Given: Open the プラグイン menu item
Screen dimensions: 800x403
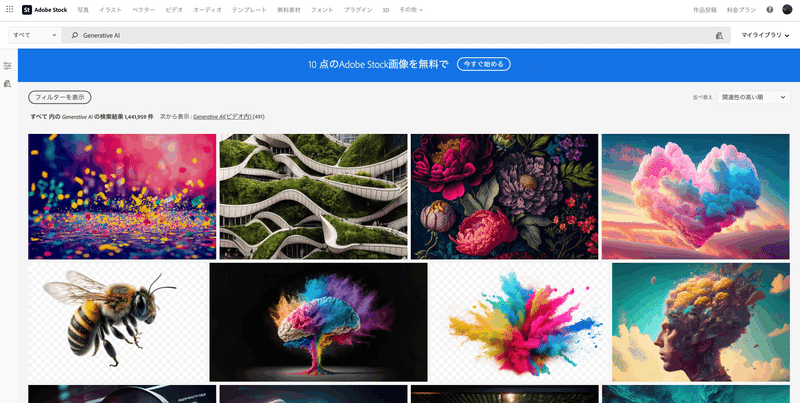Looking at the screenshot, I should 358,10.
